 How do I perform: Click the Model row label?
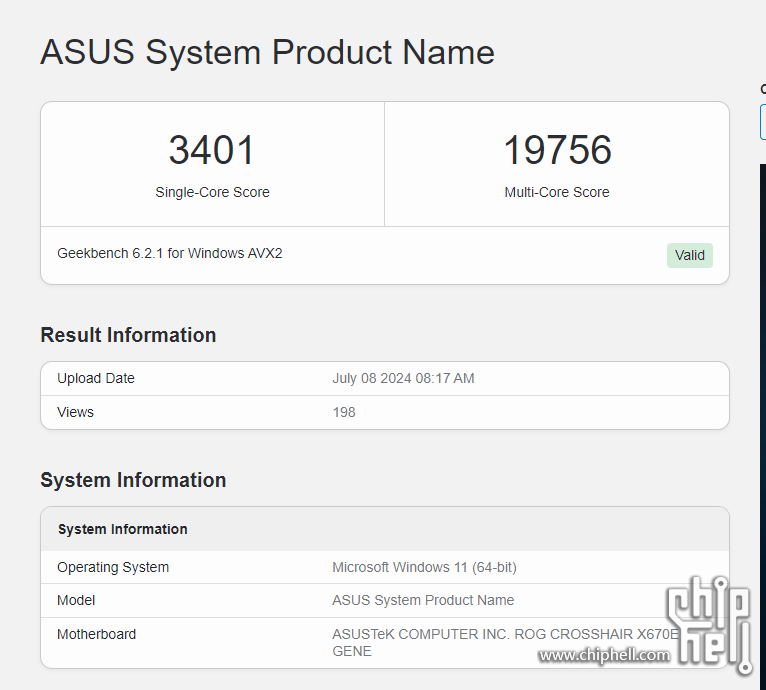[76, 600]
